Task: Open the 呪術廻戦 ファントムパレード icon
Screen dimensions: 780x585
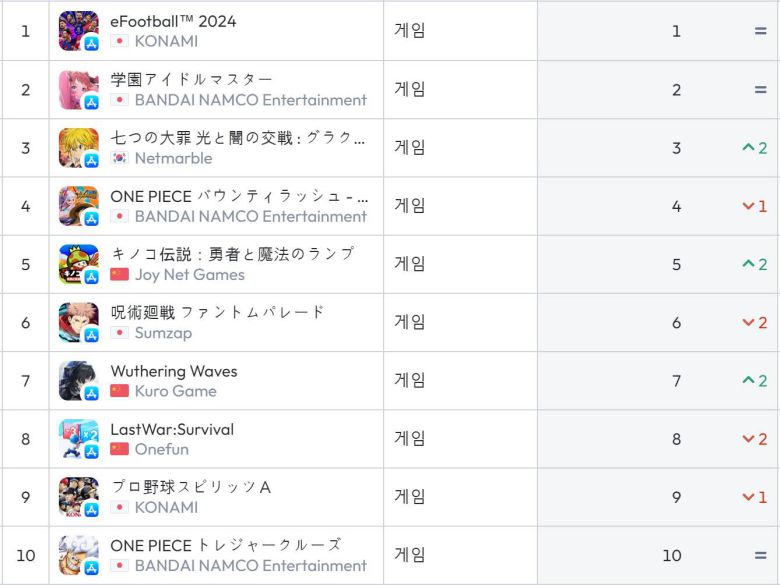Action: (78, 322)
